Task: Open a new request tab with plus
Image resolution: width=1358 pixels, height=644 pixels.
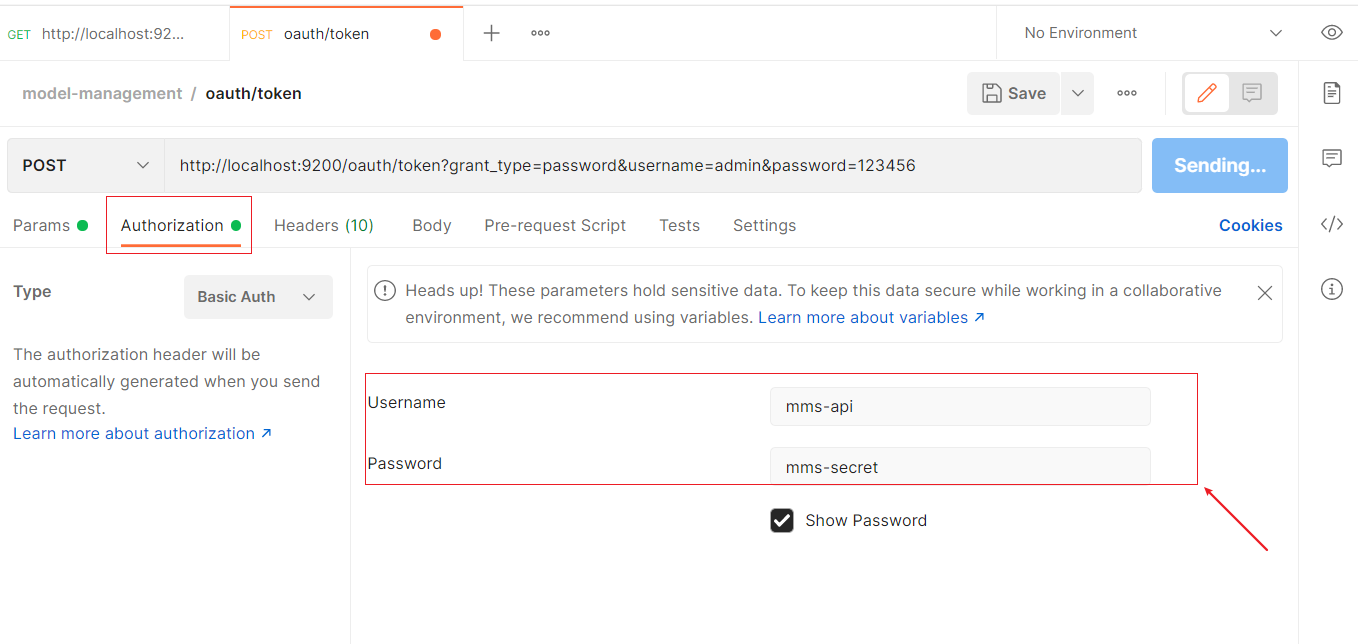Action: (491, 33)
